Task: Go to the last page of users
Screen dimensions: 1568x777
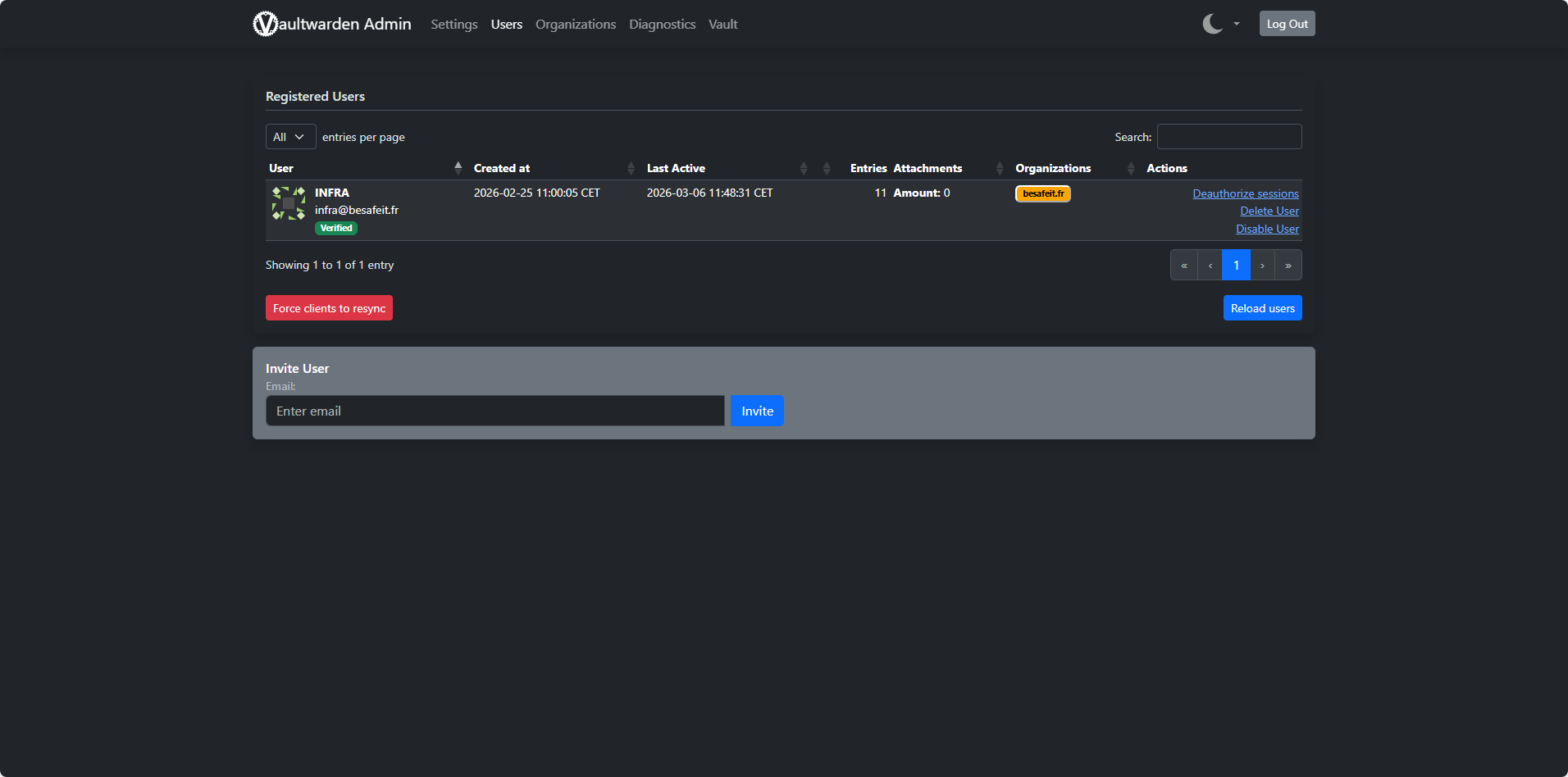Action: [1288, 266]
